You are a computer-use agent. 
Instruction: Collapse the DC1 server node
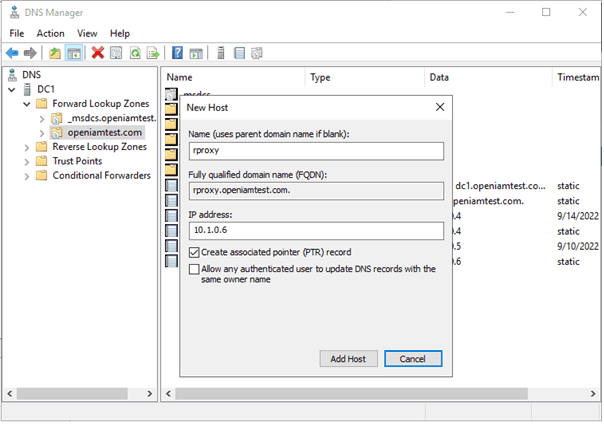pos(12,89)
